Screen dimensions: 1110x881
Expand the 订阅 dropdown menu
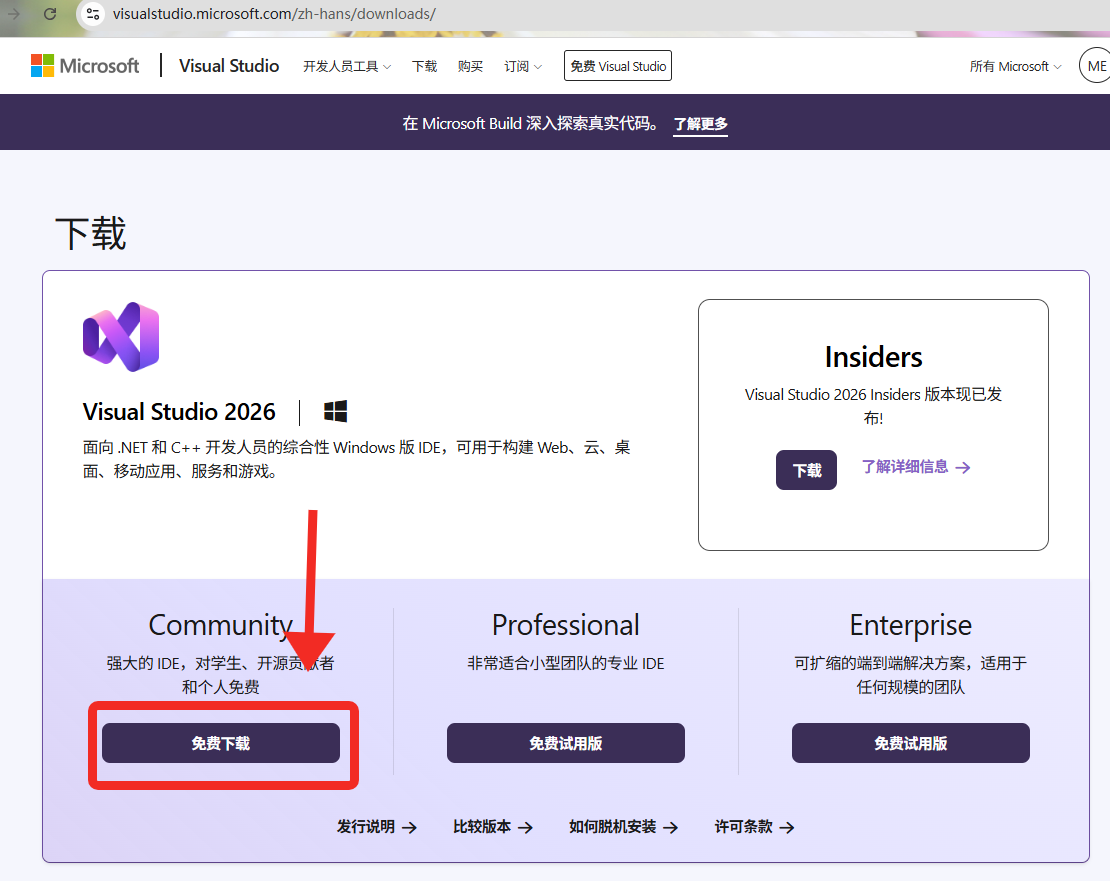coord(522,66)
